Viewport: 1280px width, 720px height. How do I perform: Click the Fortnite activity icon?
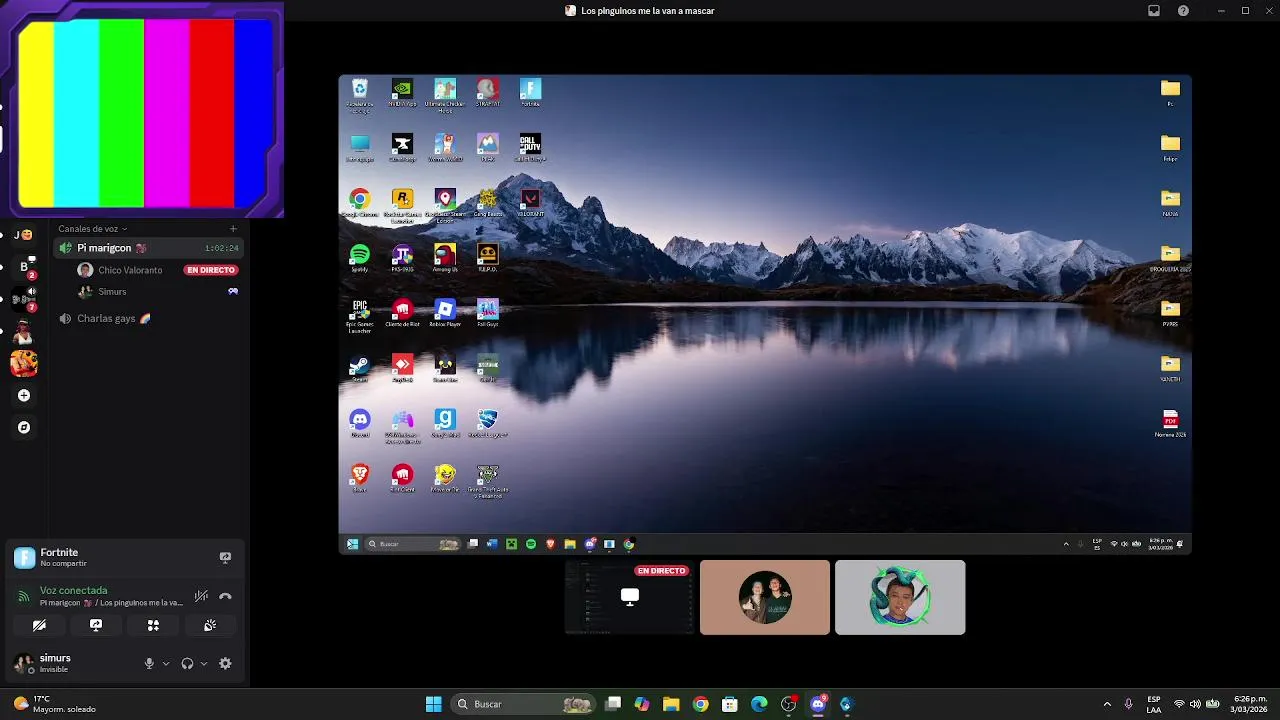pyautogui.click(x=24, y=558)
